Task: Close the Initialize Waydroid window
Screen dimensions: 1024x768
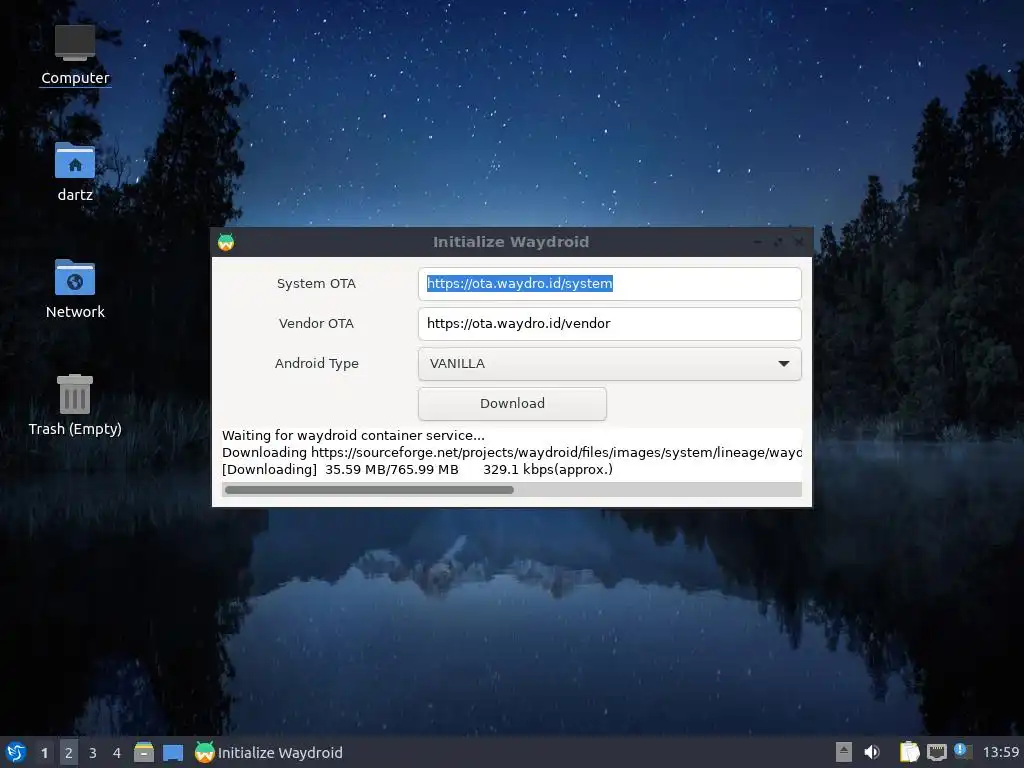Action: (798, 242)
